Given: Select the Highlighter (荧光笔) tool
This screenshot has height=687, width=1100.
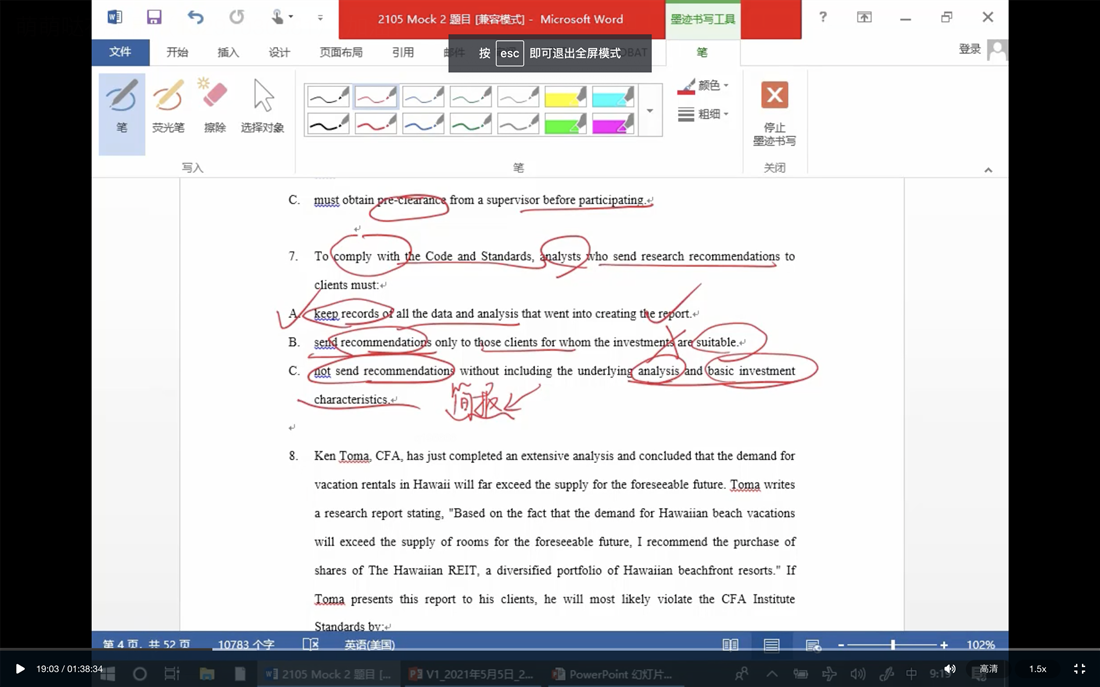Looking at the screenshot, I should (168, 105).
